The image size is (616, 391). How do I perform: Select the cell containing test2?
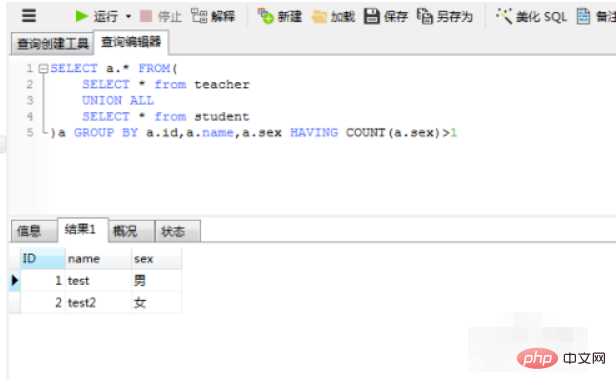pos(98,303)
